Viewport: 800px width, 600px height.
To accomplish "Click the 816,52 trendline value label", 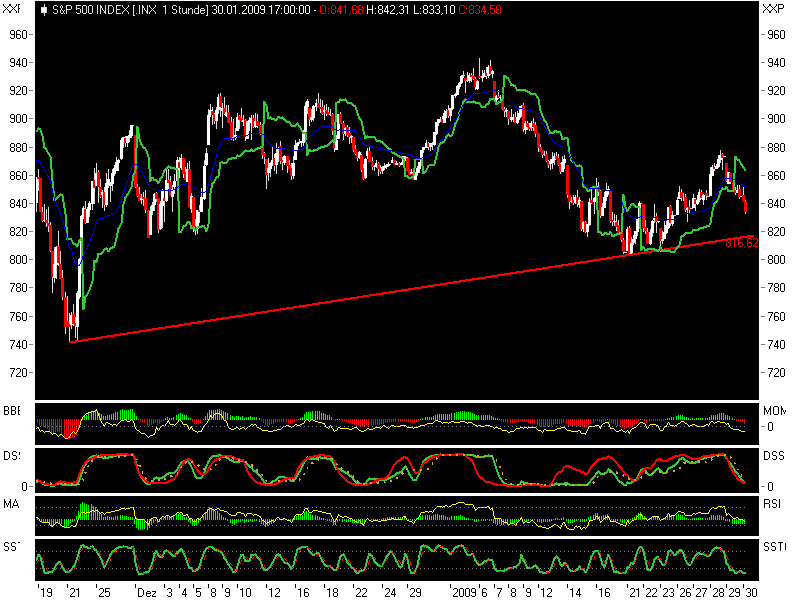I will coord(740,242).
